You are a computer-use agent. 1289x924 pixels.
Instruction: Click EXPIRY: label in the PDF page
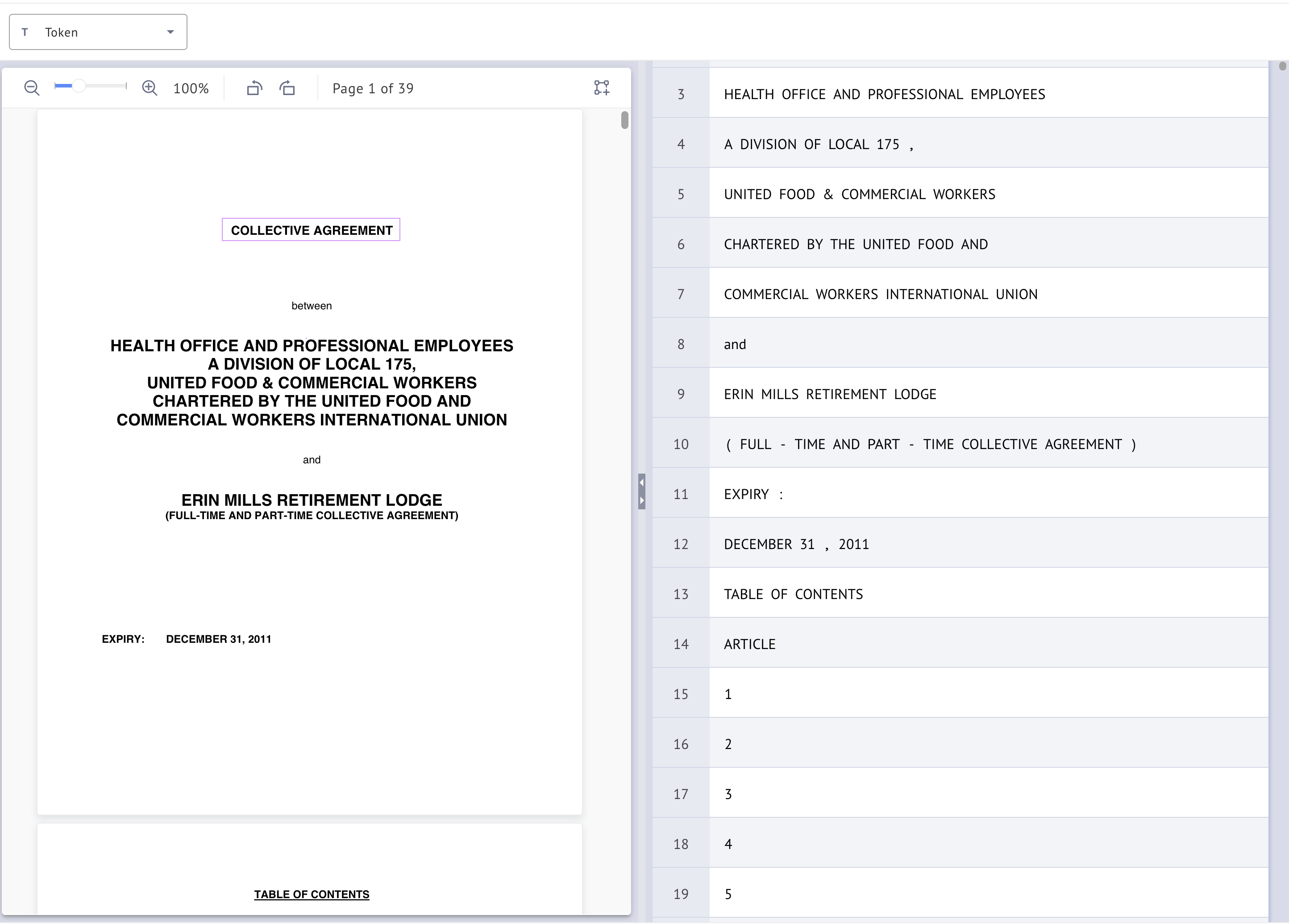click(123, 639)
